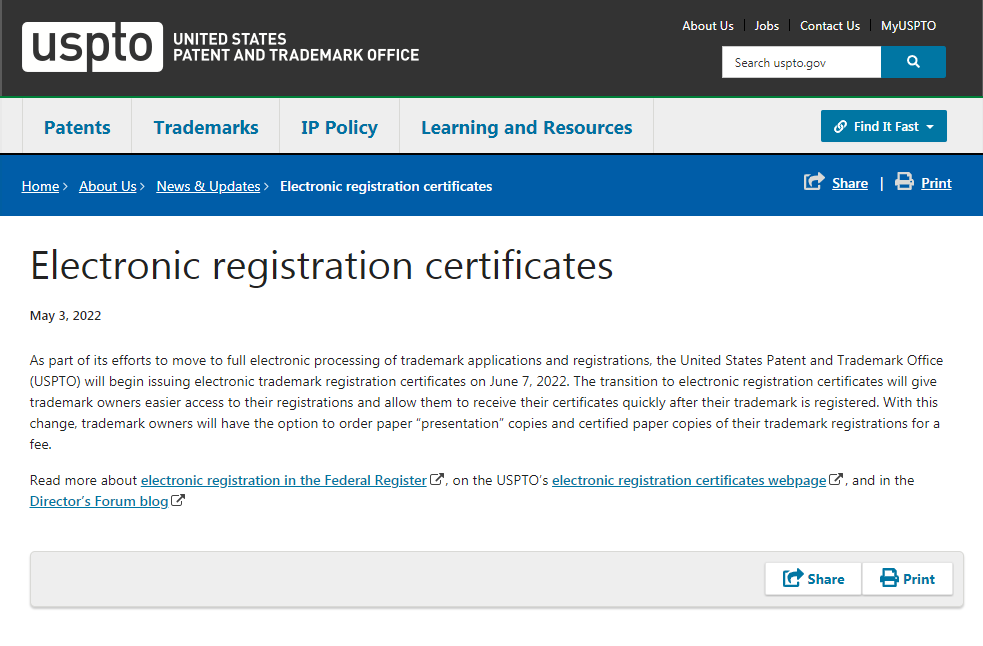Click the Print button at the page bottom
This screenshot has width=983, height=646.
point(907,579)
